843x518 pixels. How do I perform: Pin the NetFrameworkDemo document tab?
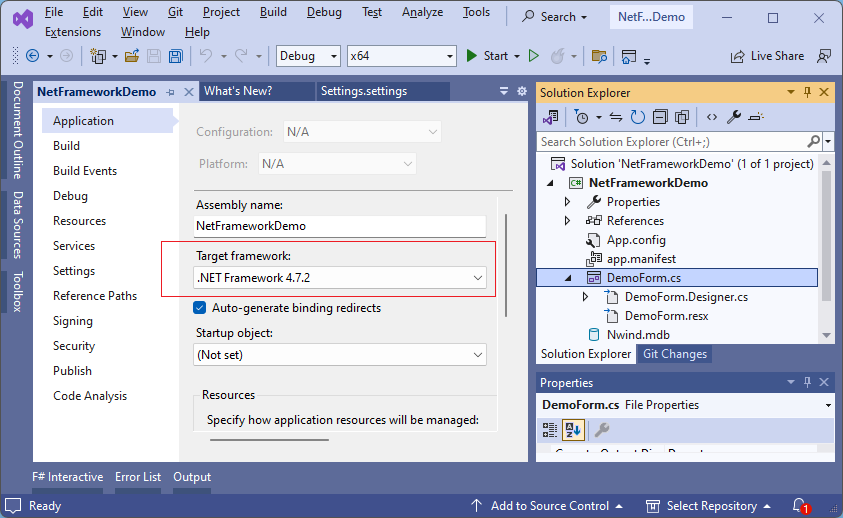point(170,93)
